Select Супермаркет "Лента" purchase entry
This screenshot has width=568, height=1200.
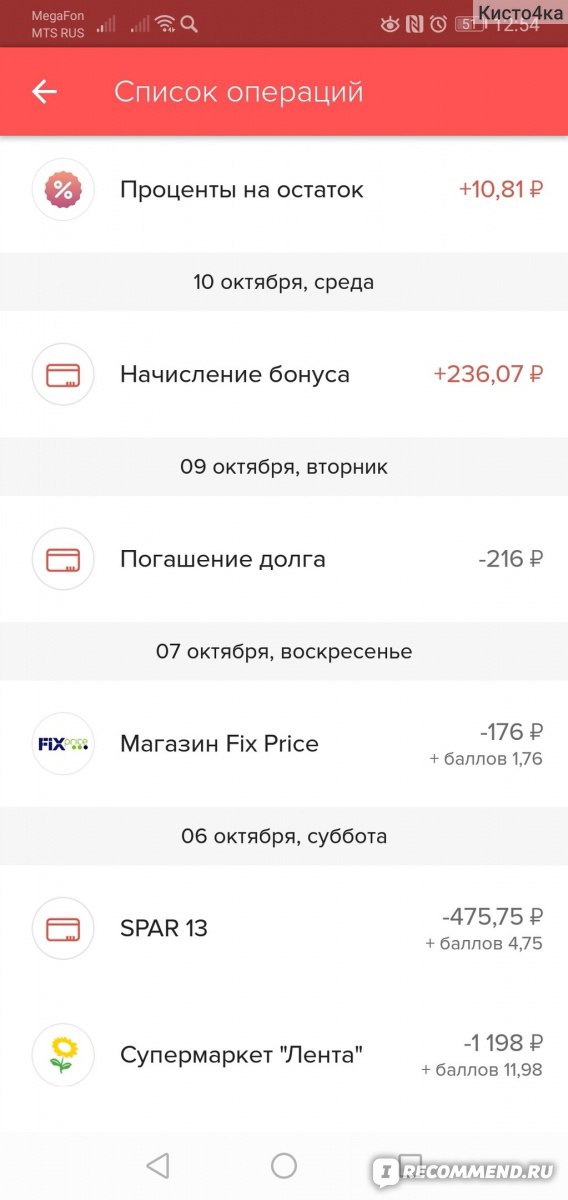[284, 1055]
